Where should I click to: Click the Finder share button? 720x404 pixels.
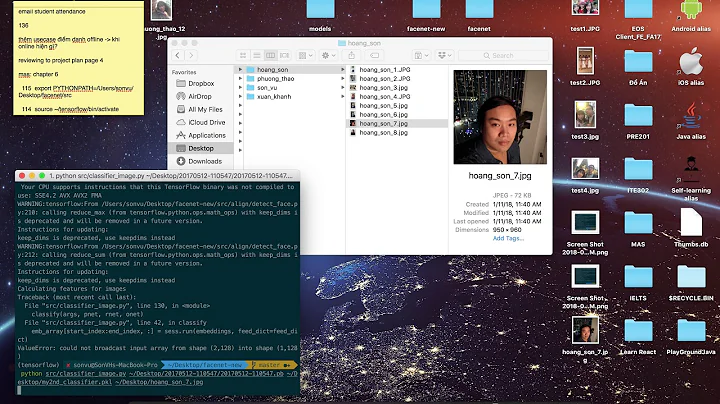[352, 56]
